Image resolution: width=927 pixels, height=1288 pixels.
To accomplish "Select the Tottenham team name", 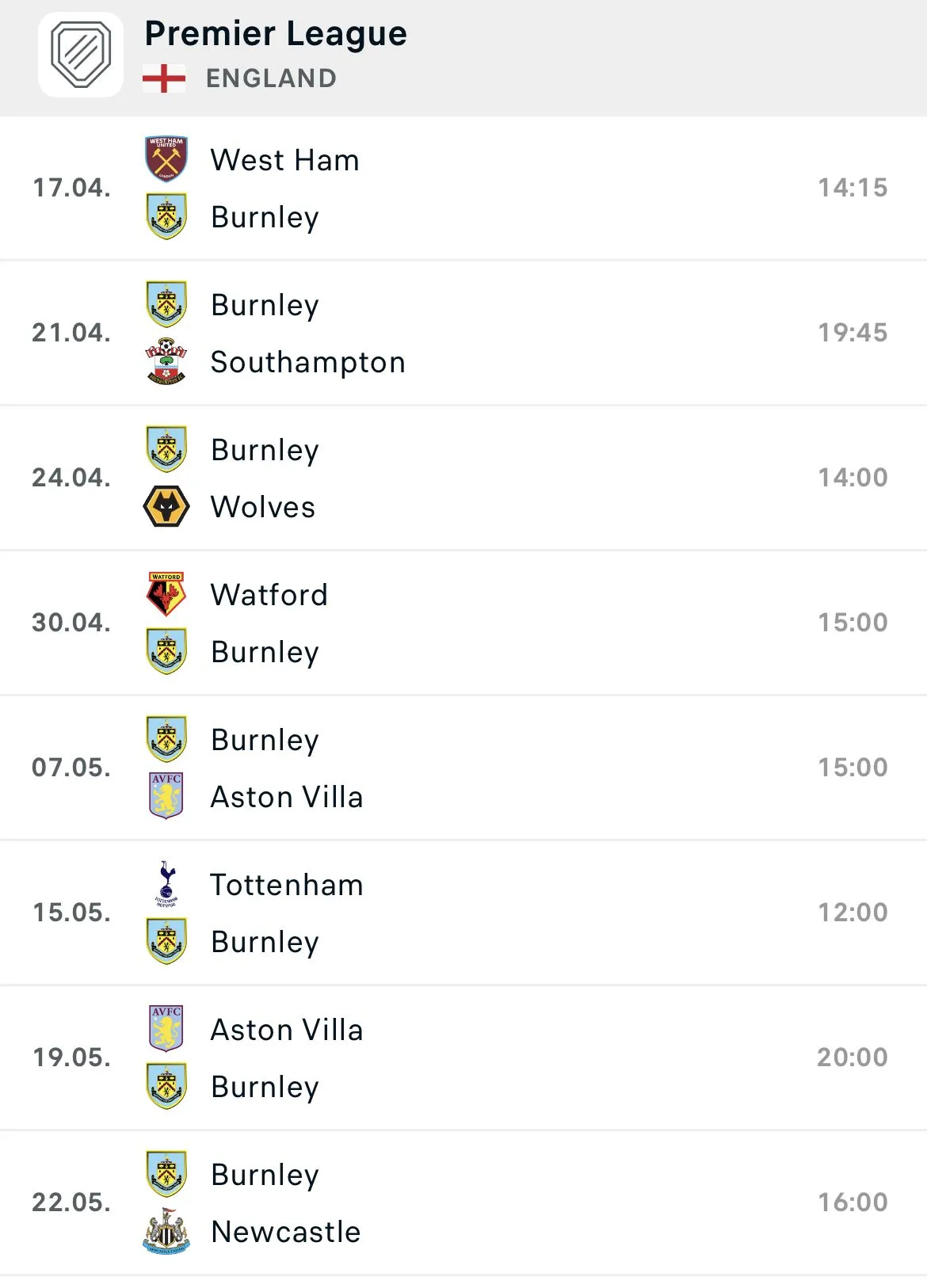I will tap(286, 885).
